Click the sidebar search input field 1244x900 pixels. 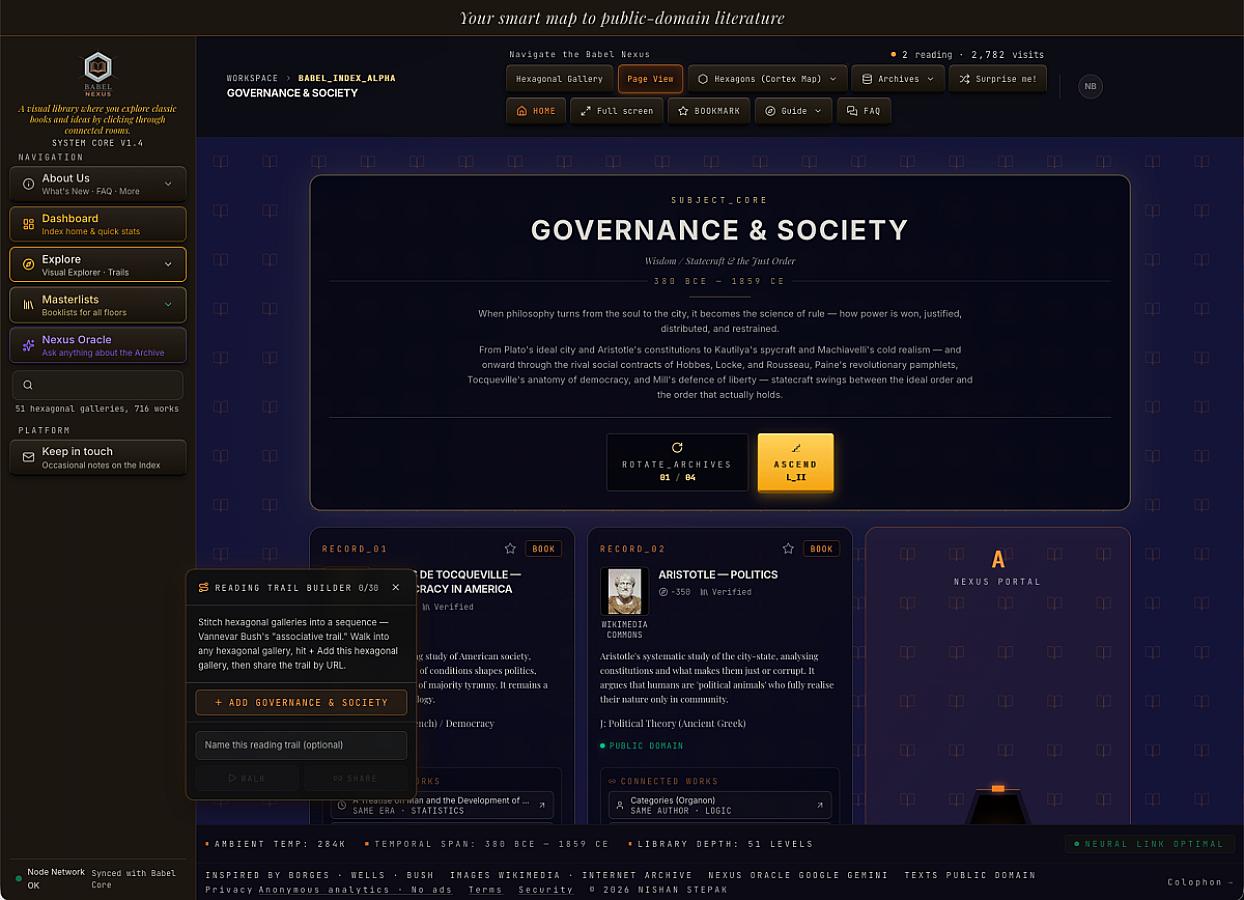(x=98, y=385)
